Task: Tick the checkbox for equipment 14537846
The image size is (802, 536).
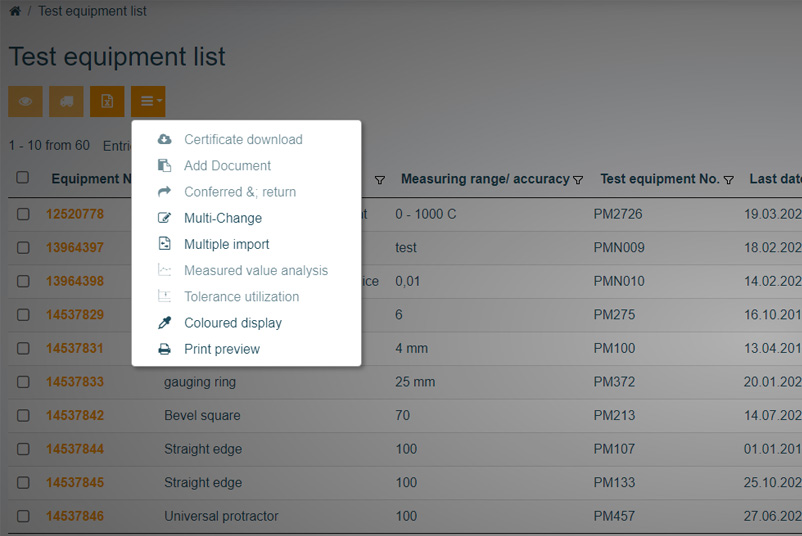Action: (23, 516)
